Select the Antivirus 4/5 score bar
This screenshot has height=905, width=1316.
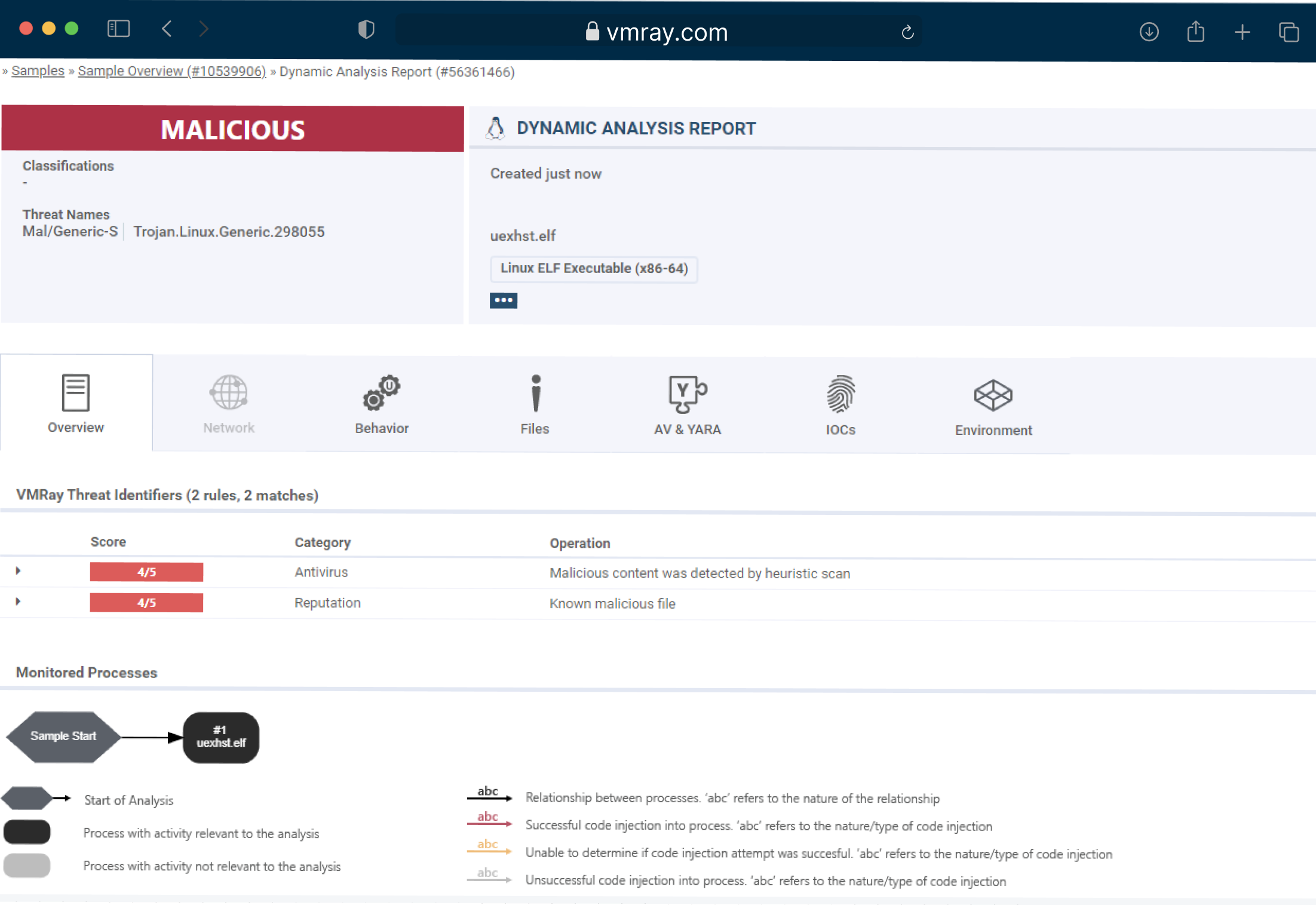[146, 572]
